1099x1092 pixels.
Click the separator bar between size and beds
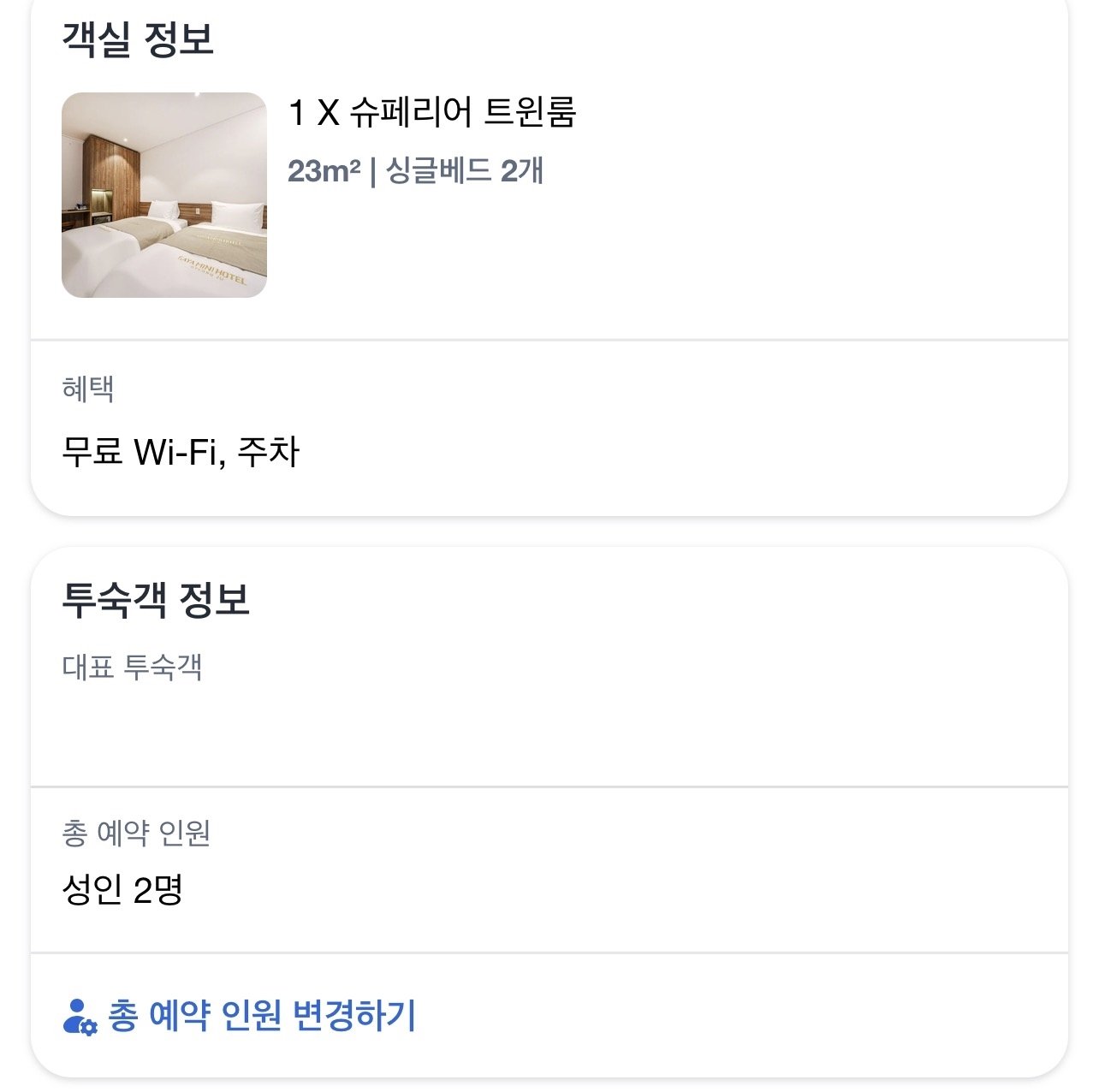point(373,172)
